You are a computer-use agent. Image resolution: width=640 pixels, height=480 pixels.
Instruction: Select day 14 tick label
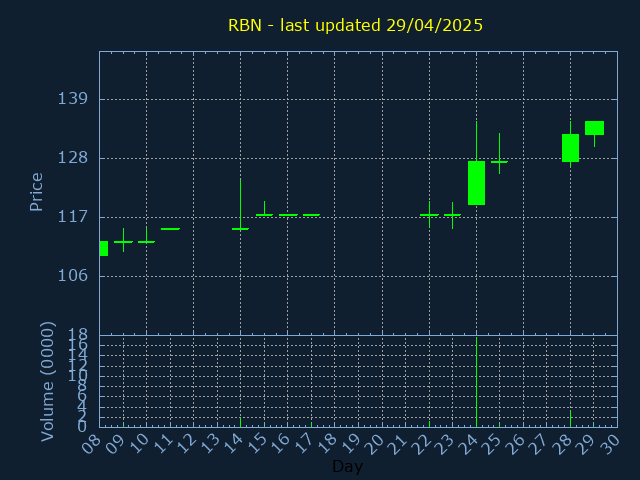pyautogui.click(x=233, y=444)
